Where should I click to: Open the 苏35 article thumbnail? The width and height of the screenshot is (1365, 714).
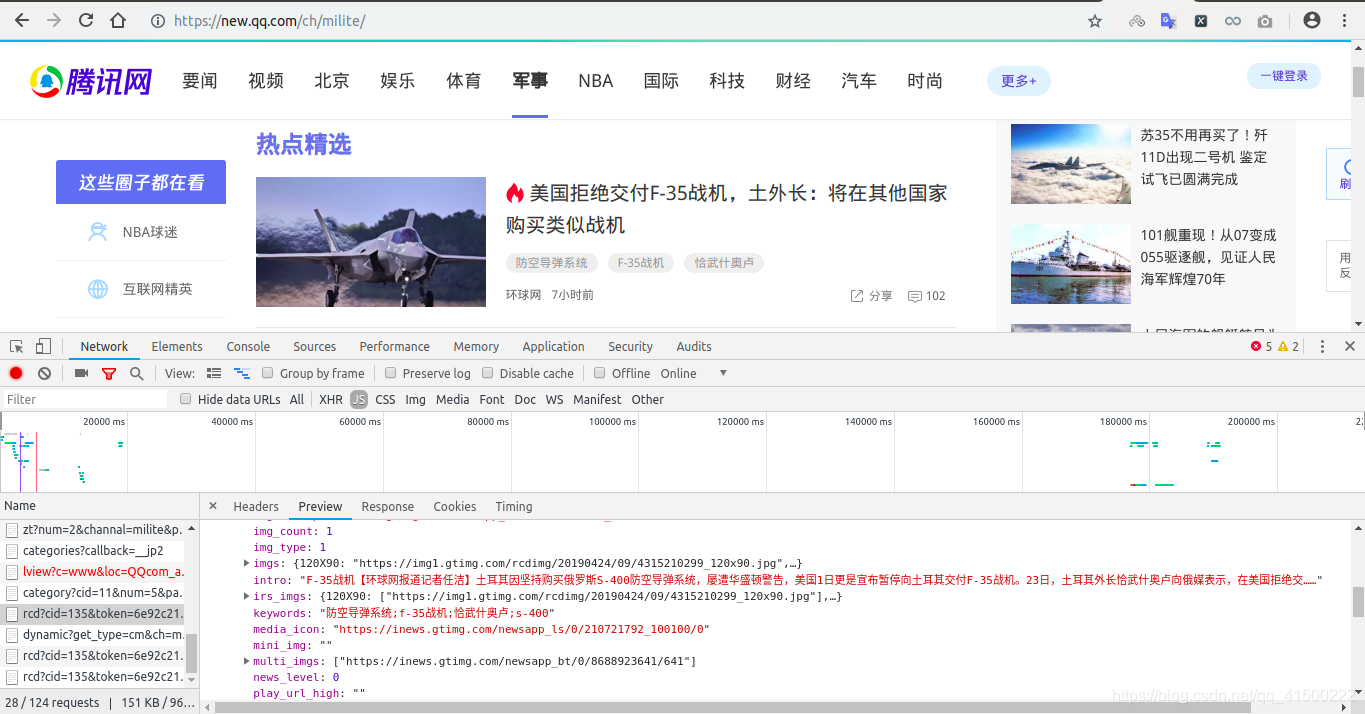click(1071, 164)
